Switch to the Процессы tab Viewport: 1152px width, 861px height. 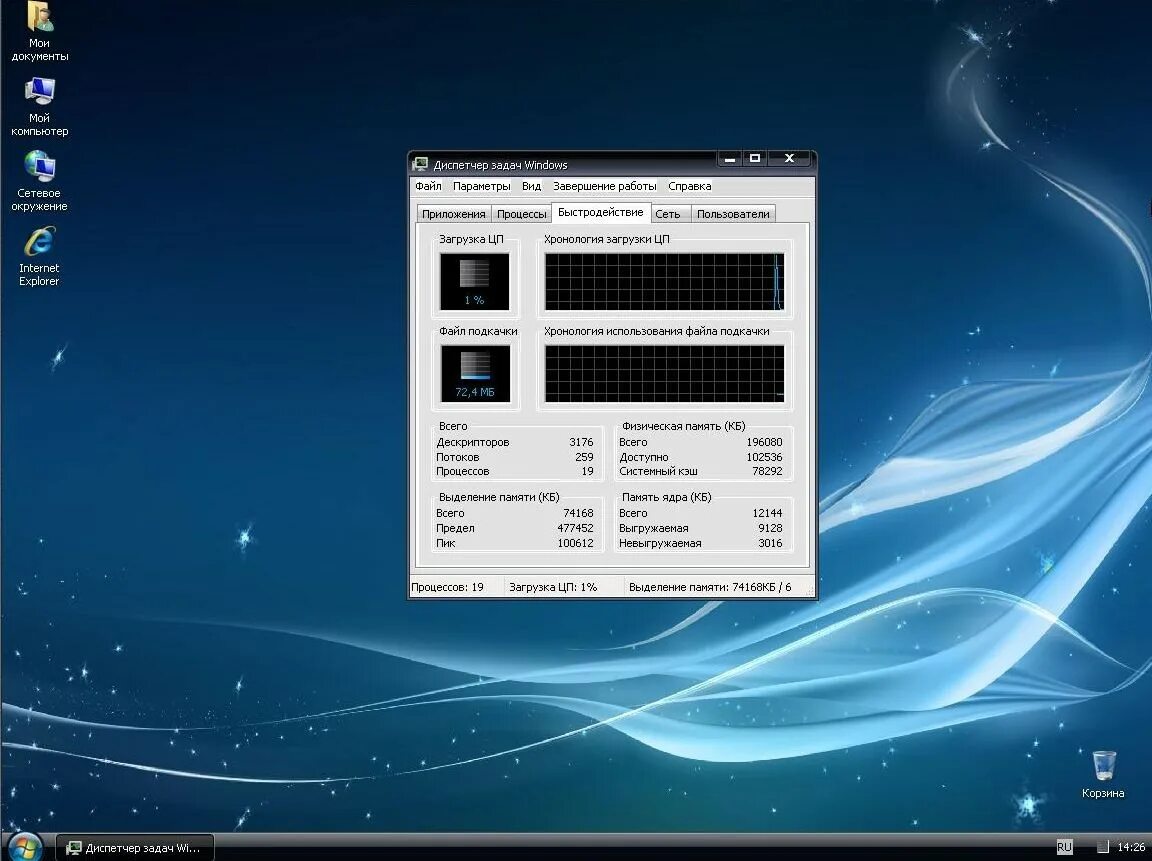pos(522,214)
